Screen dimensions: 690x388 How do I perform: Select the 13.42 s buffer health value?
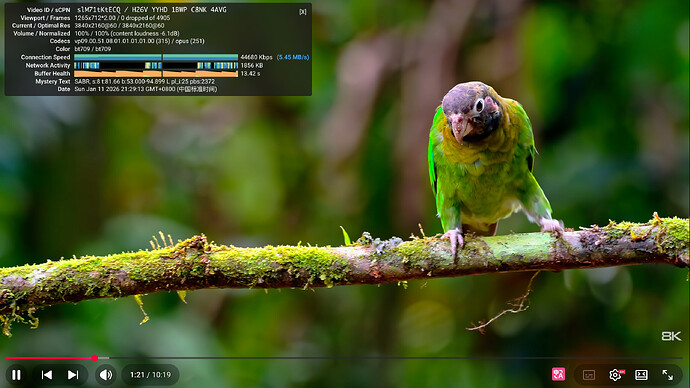click(250, 73)
